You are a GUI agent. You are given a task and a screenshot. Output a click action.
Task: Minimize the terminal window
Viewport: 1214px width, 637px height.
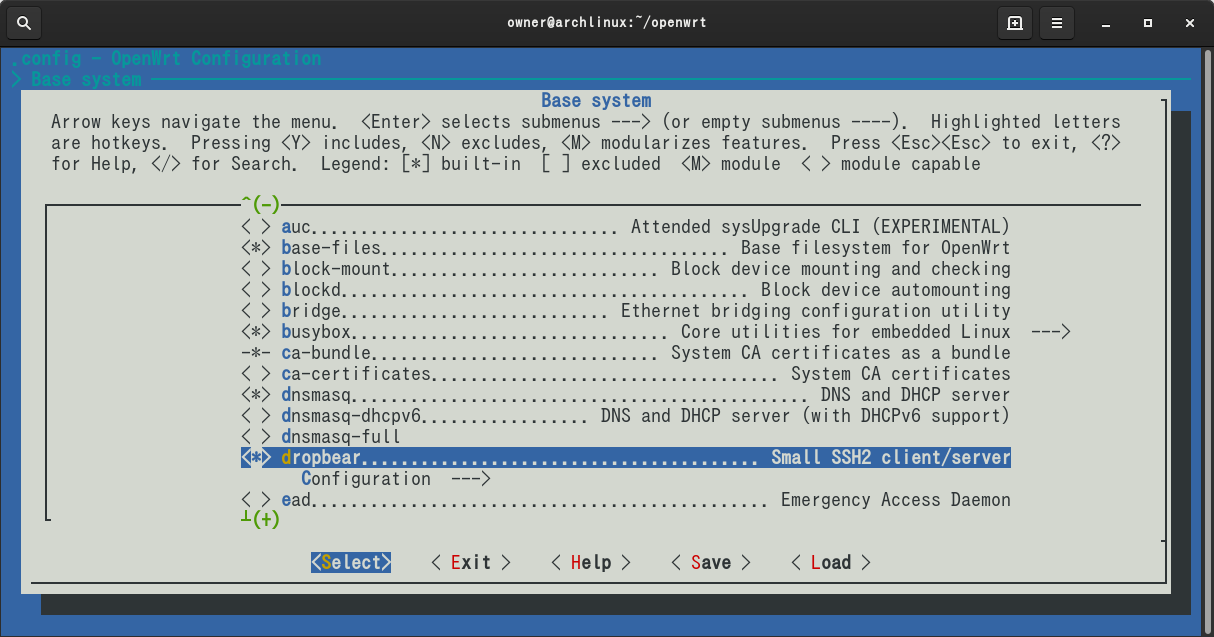(1107, 22)
